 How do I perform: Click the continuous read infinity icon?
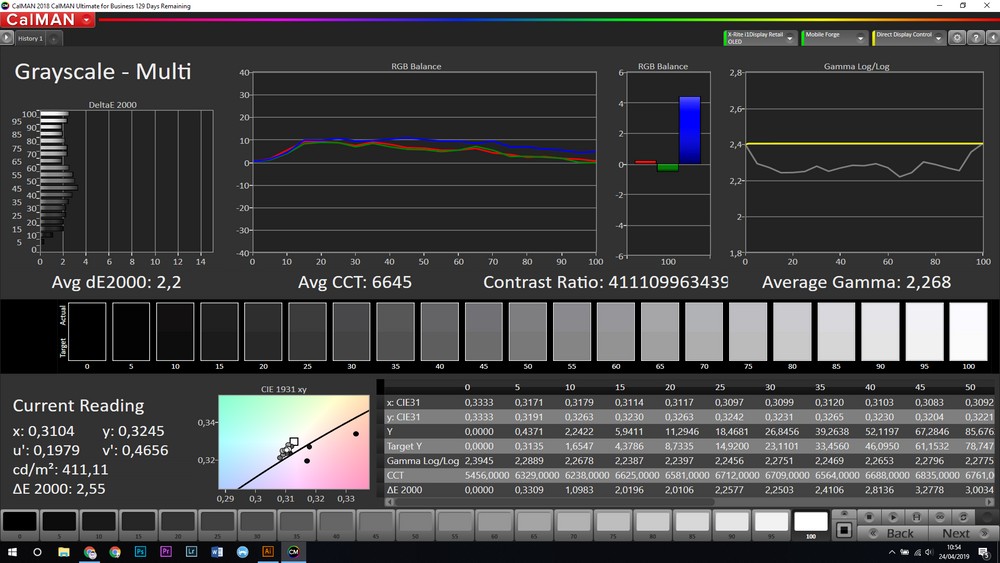click(940, 516)
